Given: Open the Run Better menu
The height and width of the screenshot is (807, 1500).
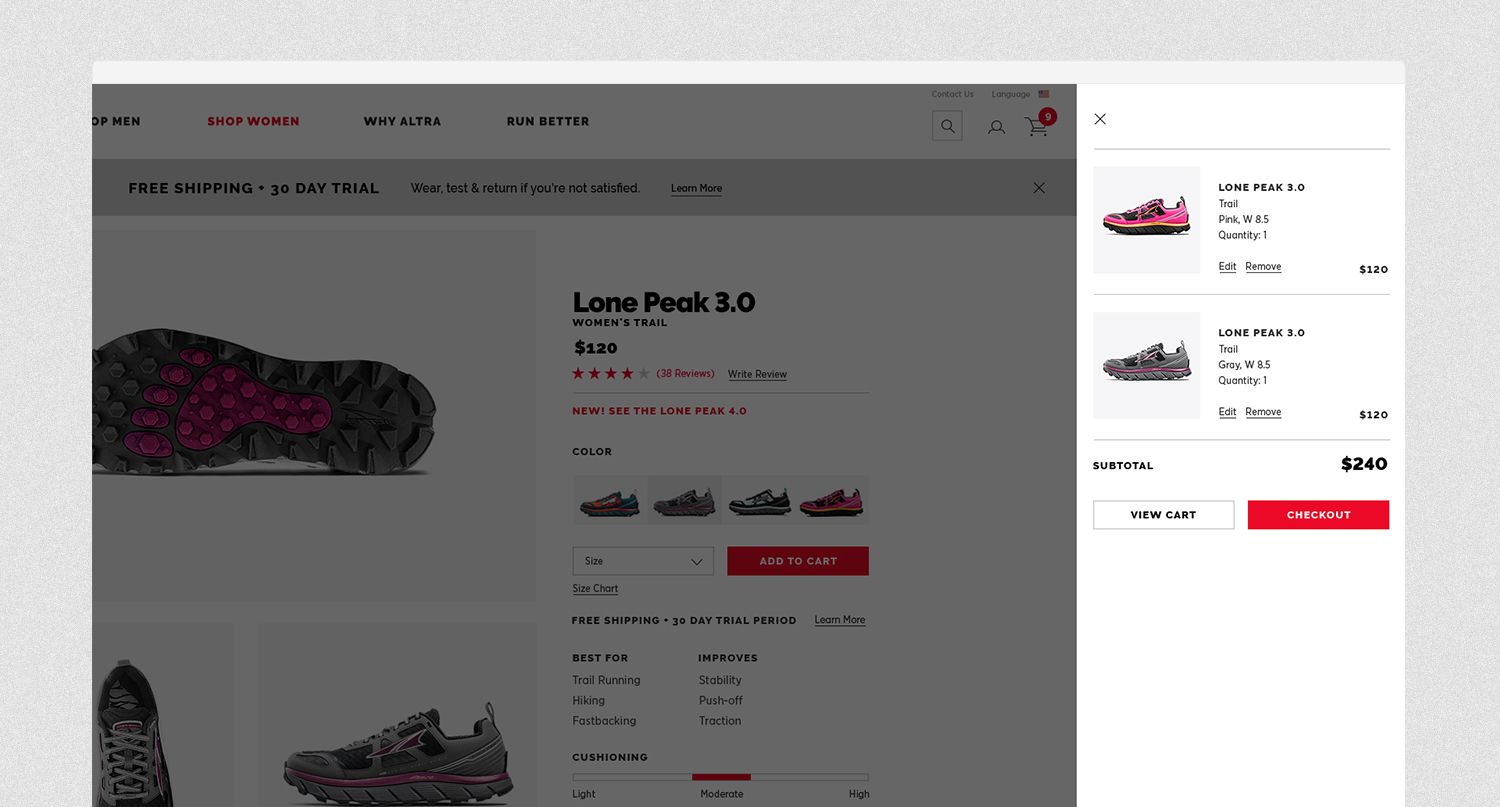Looking at the screenshot, I should (x=548, y=121).
